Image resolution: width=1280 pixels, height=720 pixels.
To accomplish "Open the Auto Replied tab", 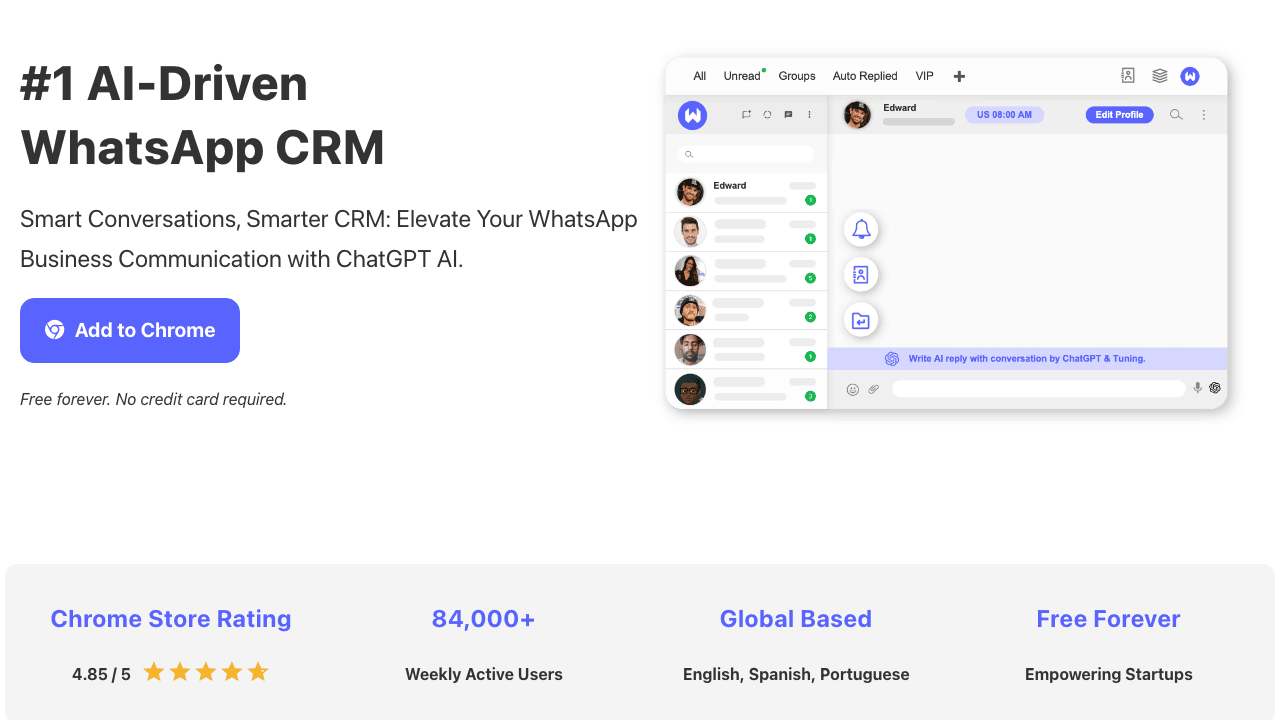I will point(865,76).
